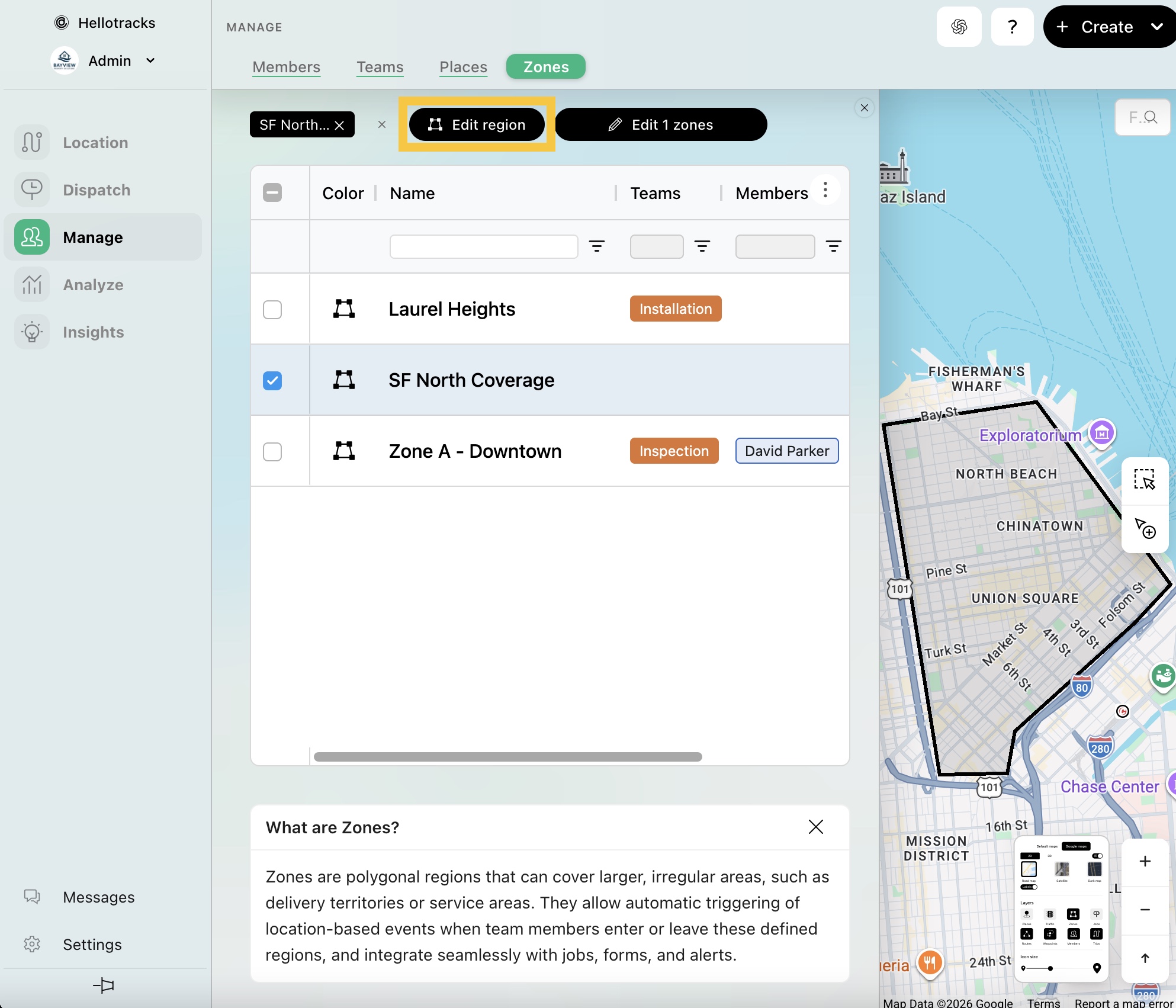
Task: Select the map area selection tool
Action: pyautogui.click(x=1145, y=480)
